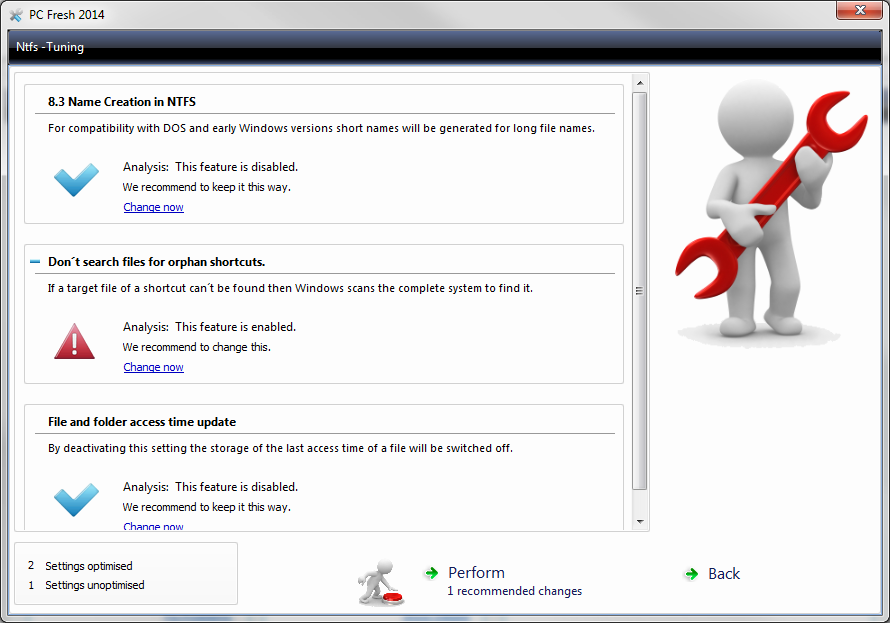This screenshot has height=623, width=890.
Task: Click the blue checkmark for access time update
Action: coord(76,500)
